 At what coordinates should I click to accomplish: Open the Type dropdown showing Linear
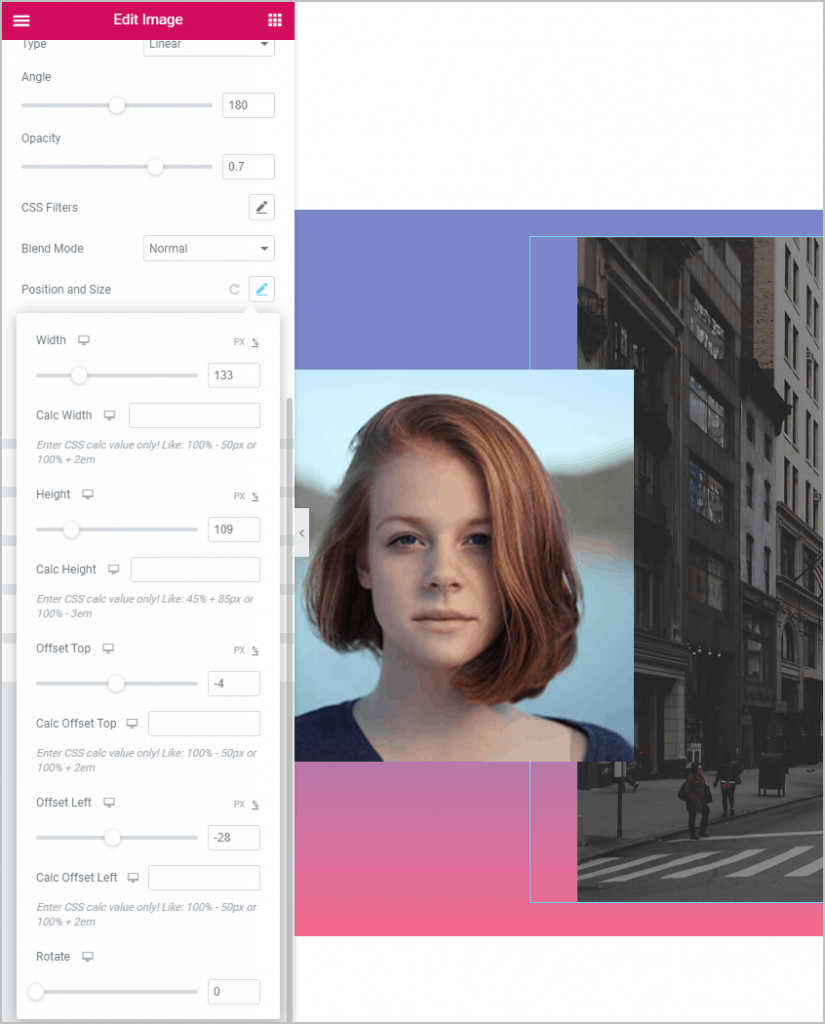[x=209, y=44]
